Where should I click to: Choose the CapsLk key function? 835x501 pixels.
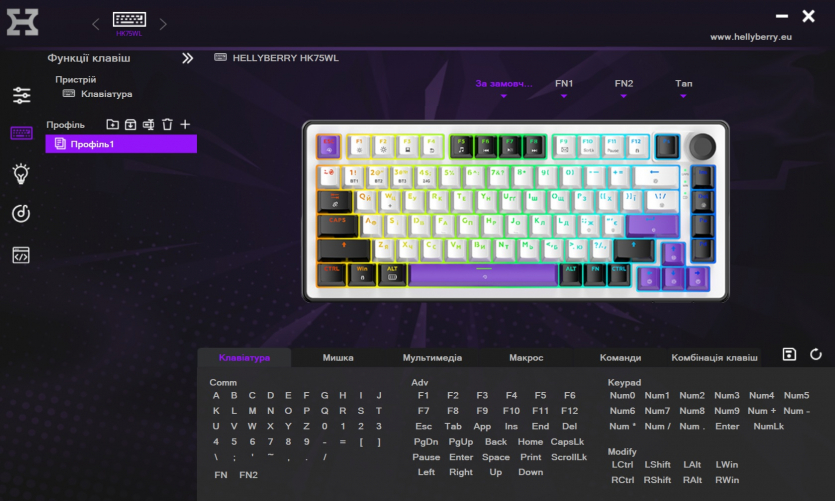tap(567, 442)
